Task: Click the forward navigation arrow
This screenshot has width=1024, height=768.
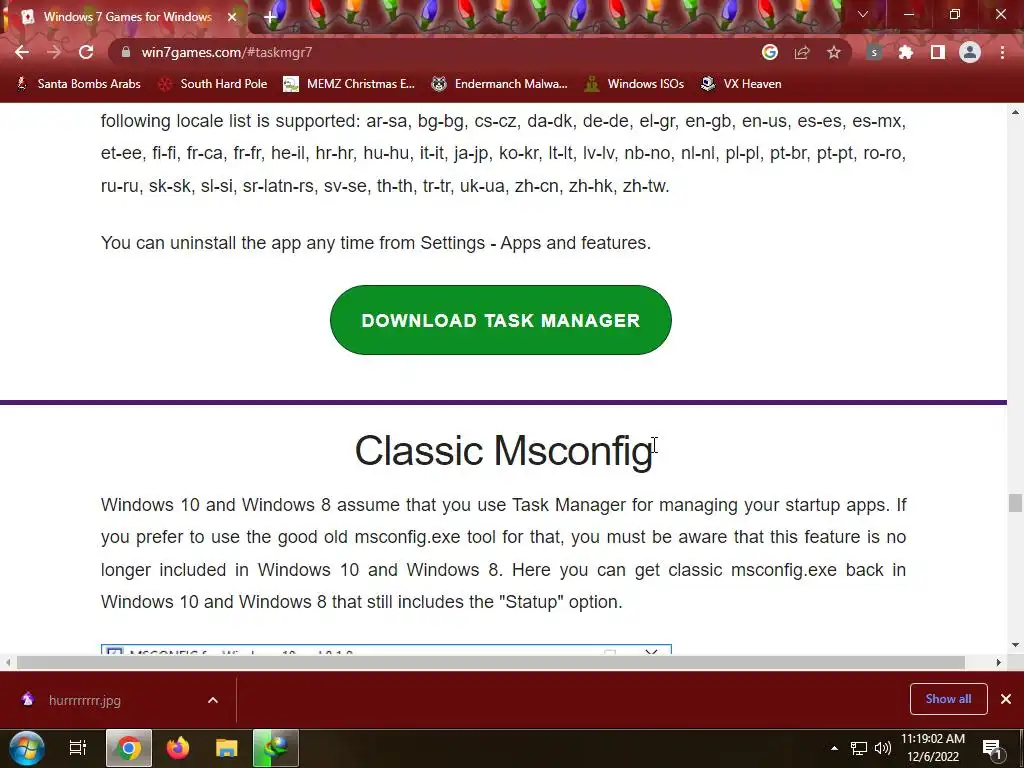Action: 54,52
